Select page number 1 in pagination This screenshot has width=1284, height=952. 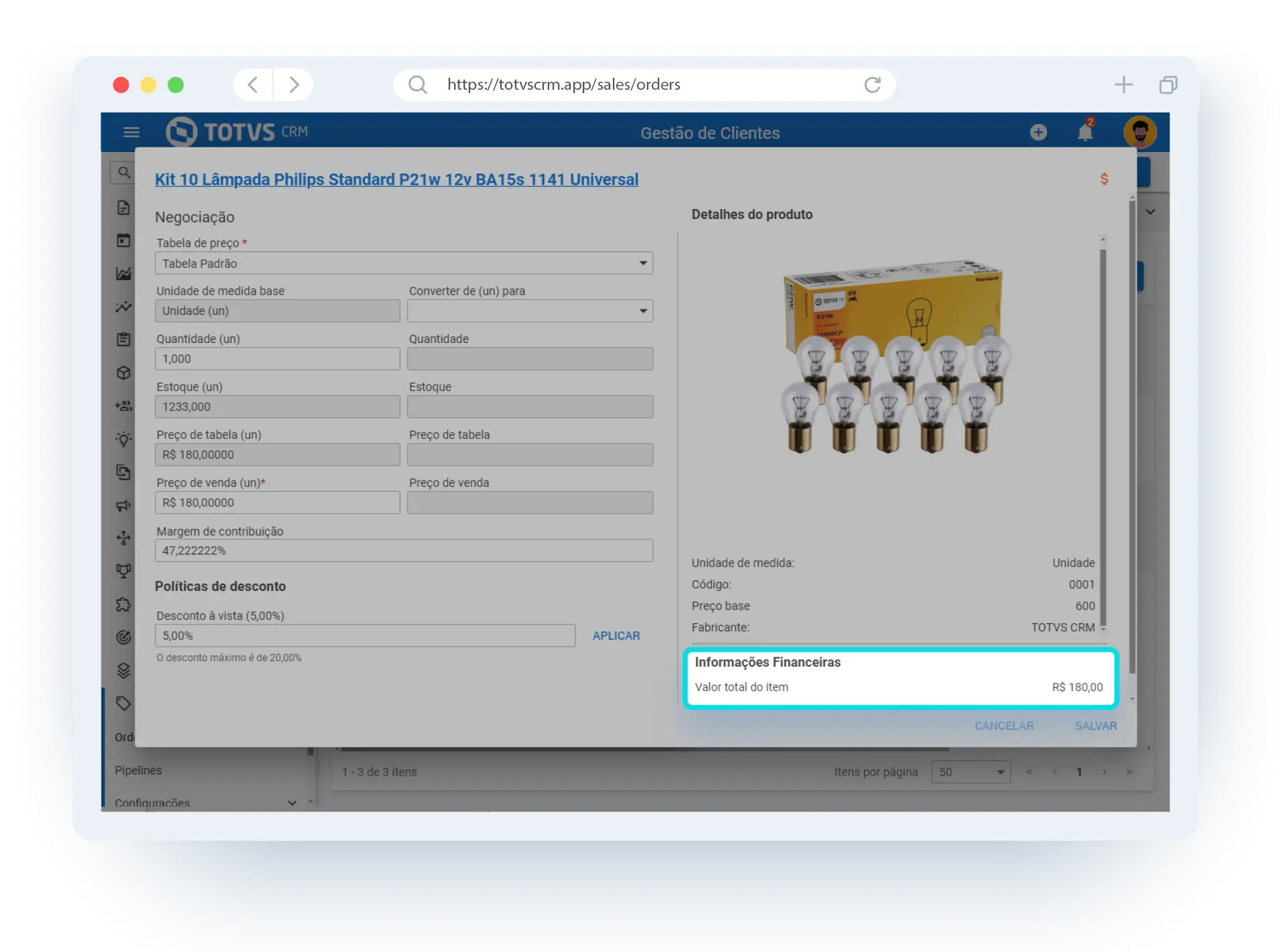point(1079,772)
